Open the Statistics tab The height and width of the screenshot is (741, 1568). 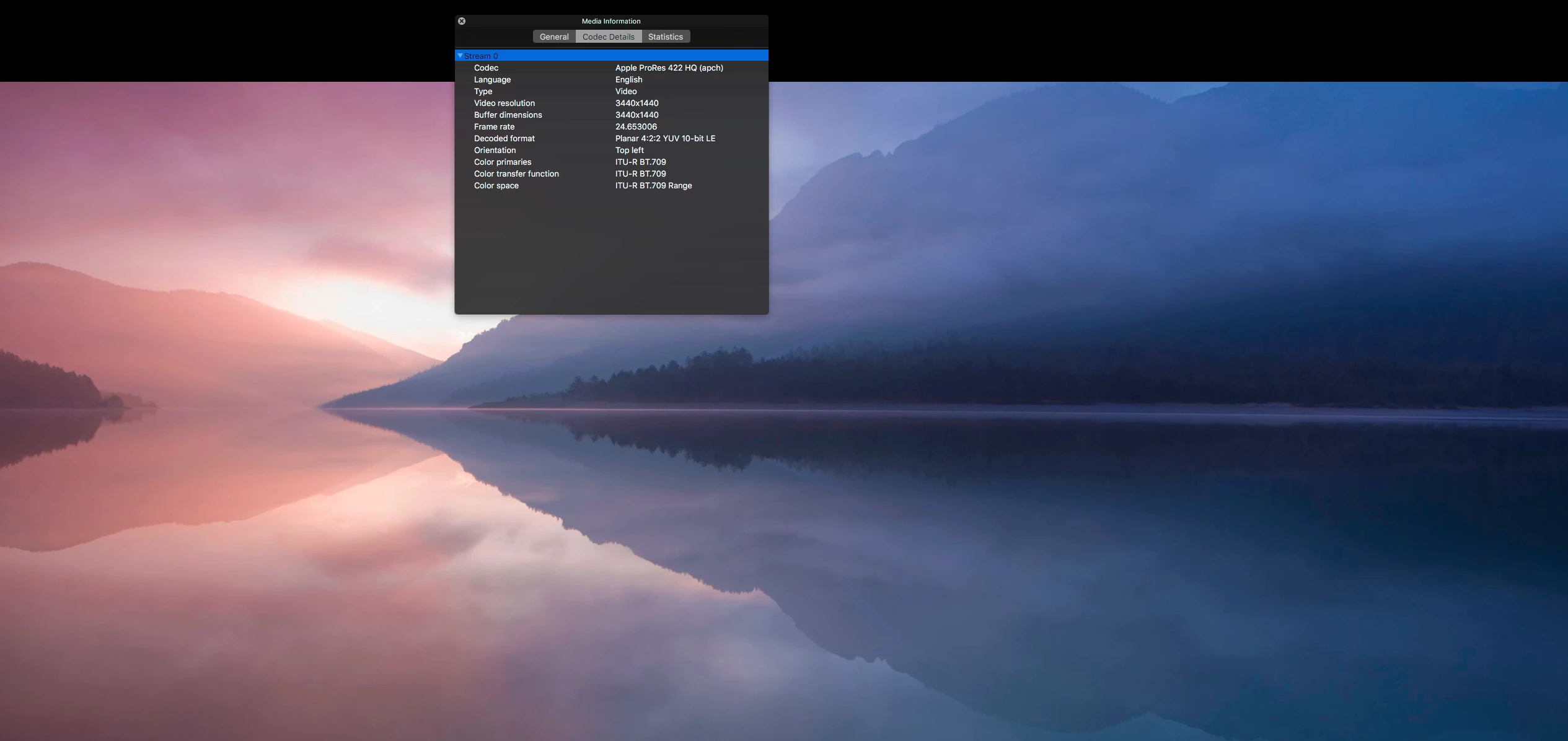[x=665, y=37]
